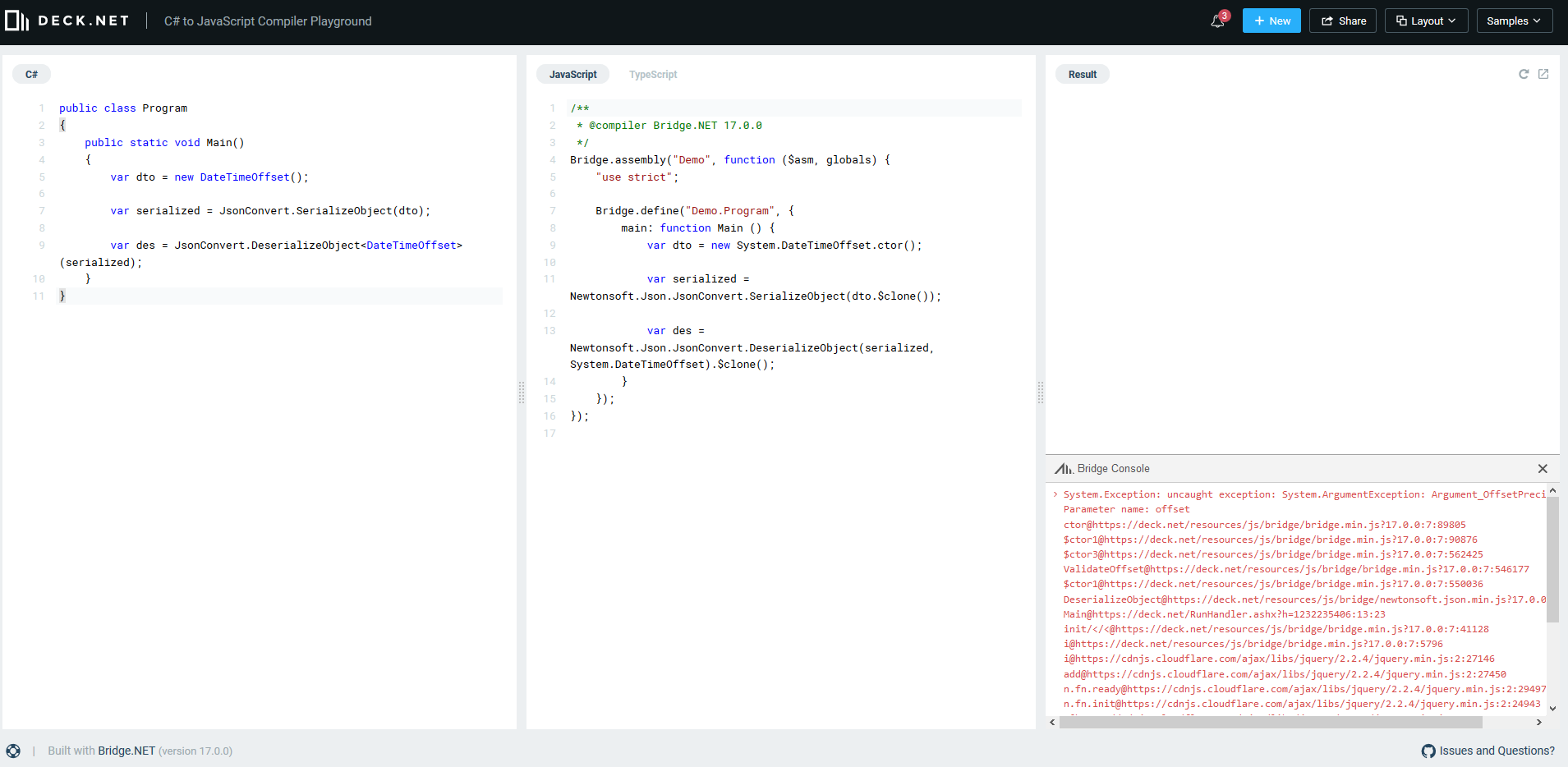The height and width of the screenshot is (767, 1568).
Task: Open result in new window icon
Action: coord(1543,74)
